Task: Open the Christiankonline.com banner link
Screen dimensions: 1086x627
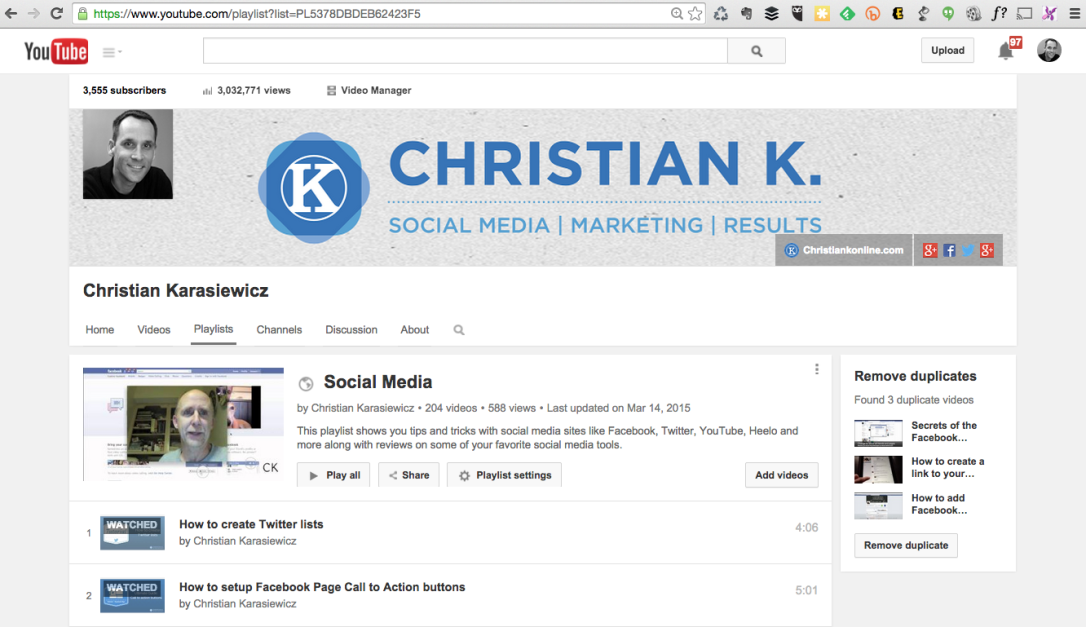Action: [844, 250]
